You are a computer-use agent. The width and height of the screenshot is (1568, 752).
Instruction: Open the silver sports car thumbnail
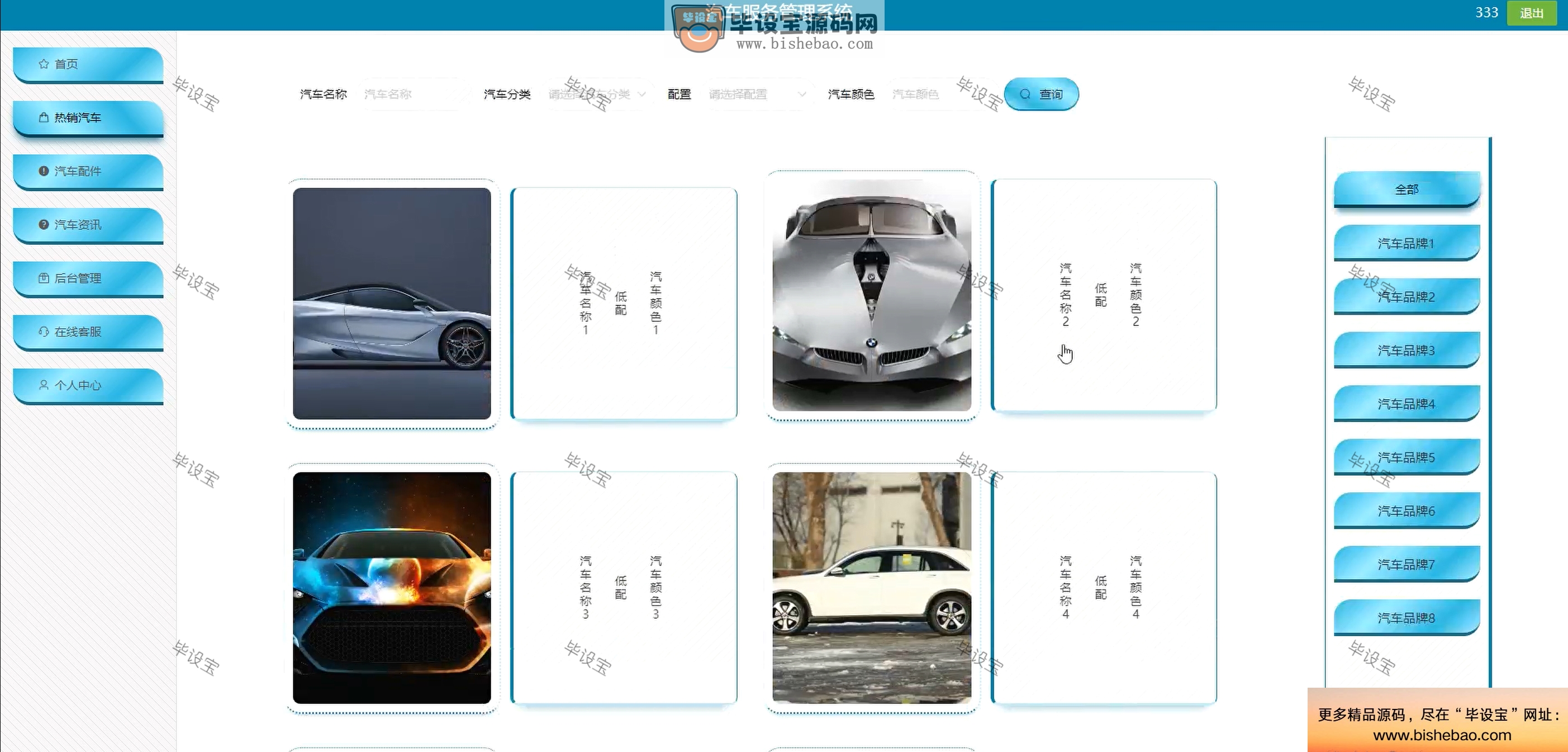[392, 303]
